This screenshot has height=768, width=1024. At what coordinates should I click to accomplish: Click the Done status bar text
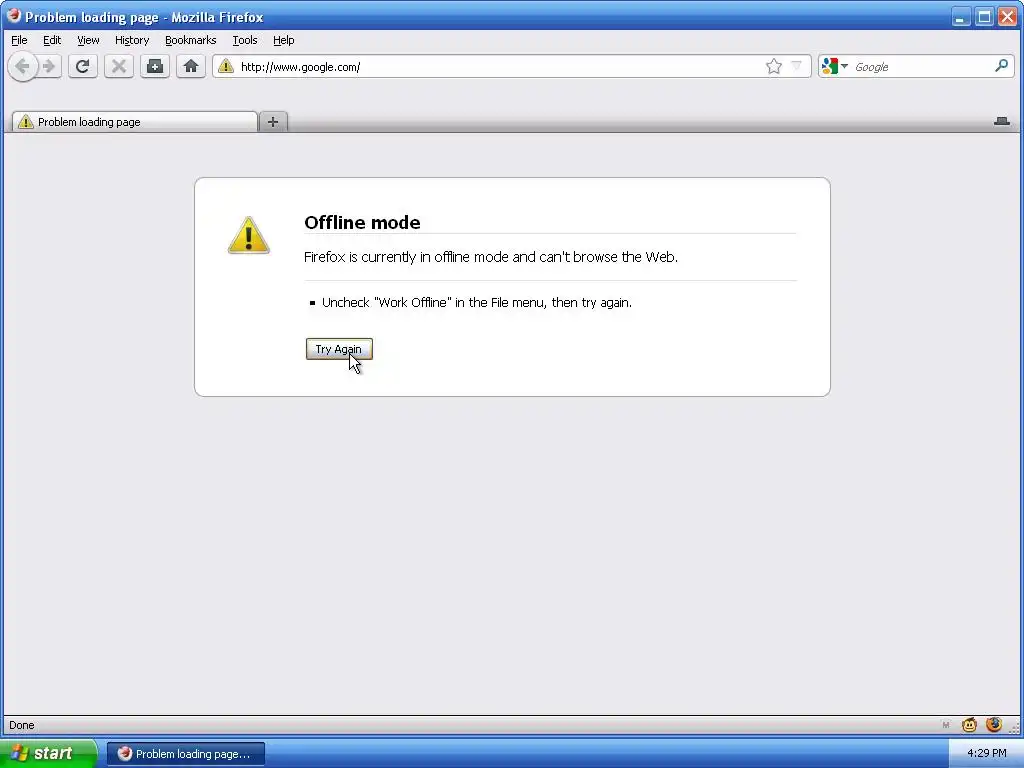pos(22,725)
